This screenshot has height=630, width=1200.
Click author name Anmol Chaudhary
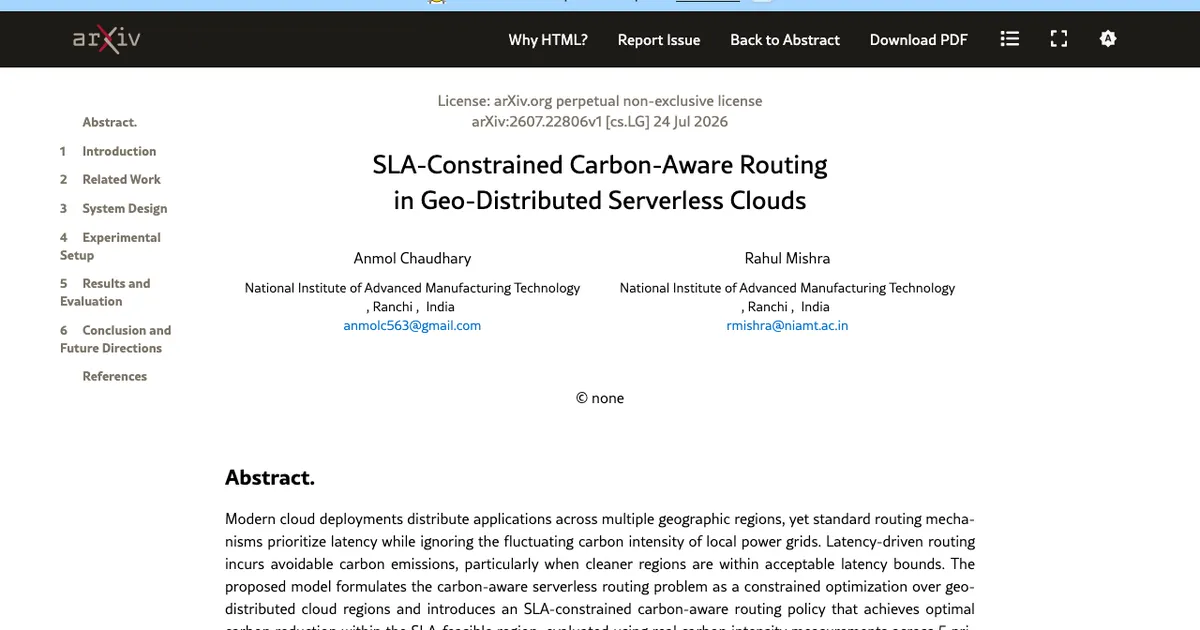412,258
